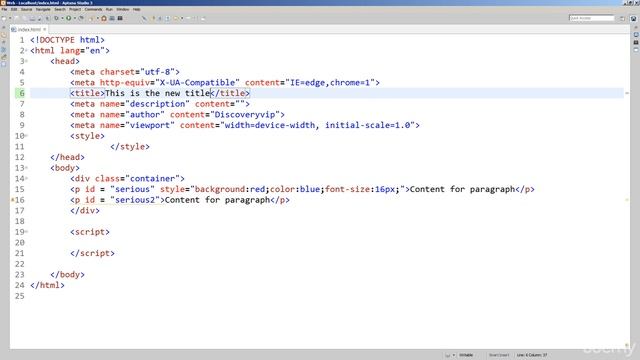This screenshot has width=640, height=360.
Task: Click 'container' class value on line 14
Action: click(x=152, y=178)
